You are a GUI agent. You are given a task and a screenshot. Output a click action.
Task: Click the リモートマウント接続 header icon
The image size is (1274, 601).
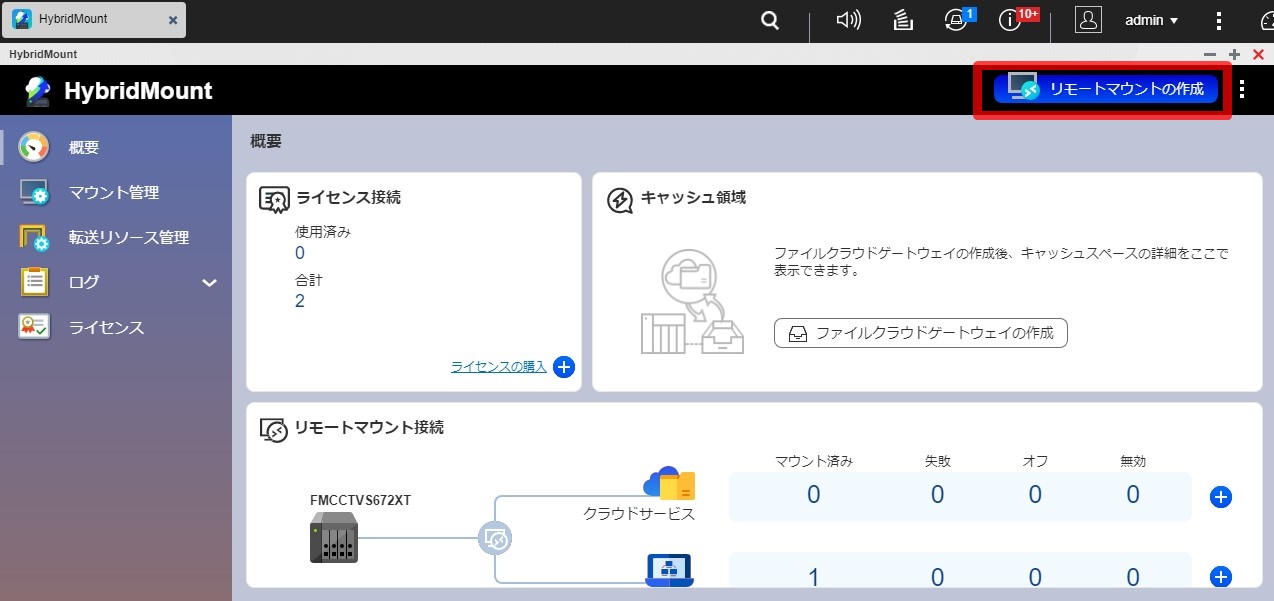274,429
